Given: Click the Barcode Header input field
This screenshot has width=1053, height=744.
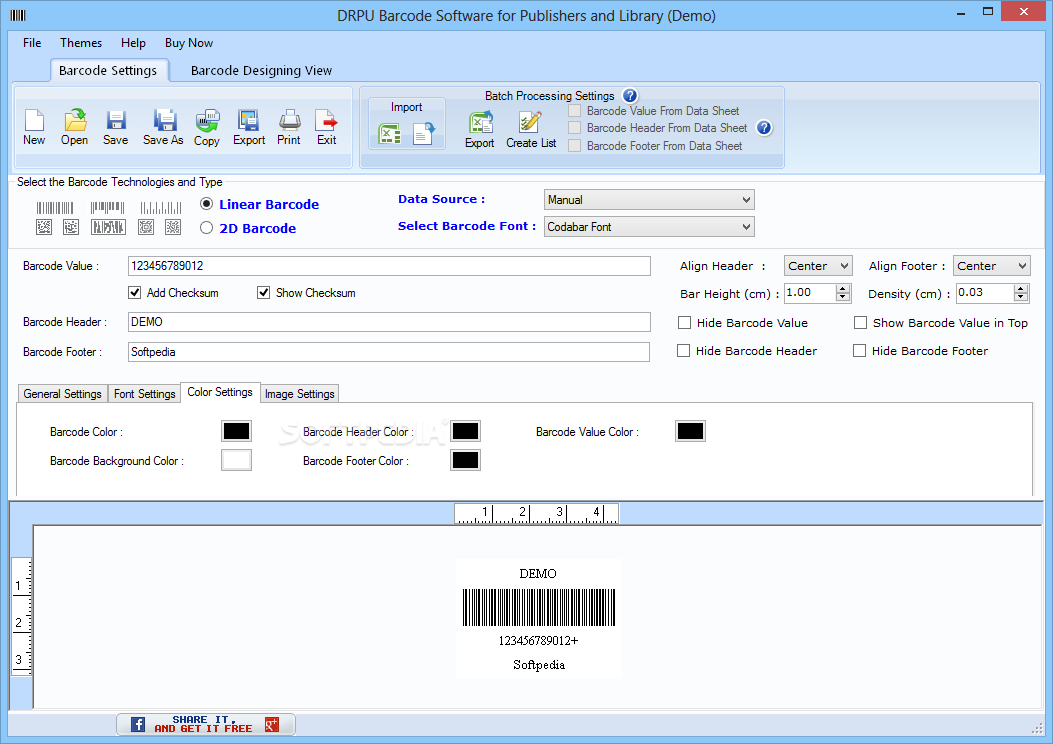Looking at the screenshot, I should click(389, 322).
